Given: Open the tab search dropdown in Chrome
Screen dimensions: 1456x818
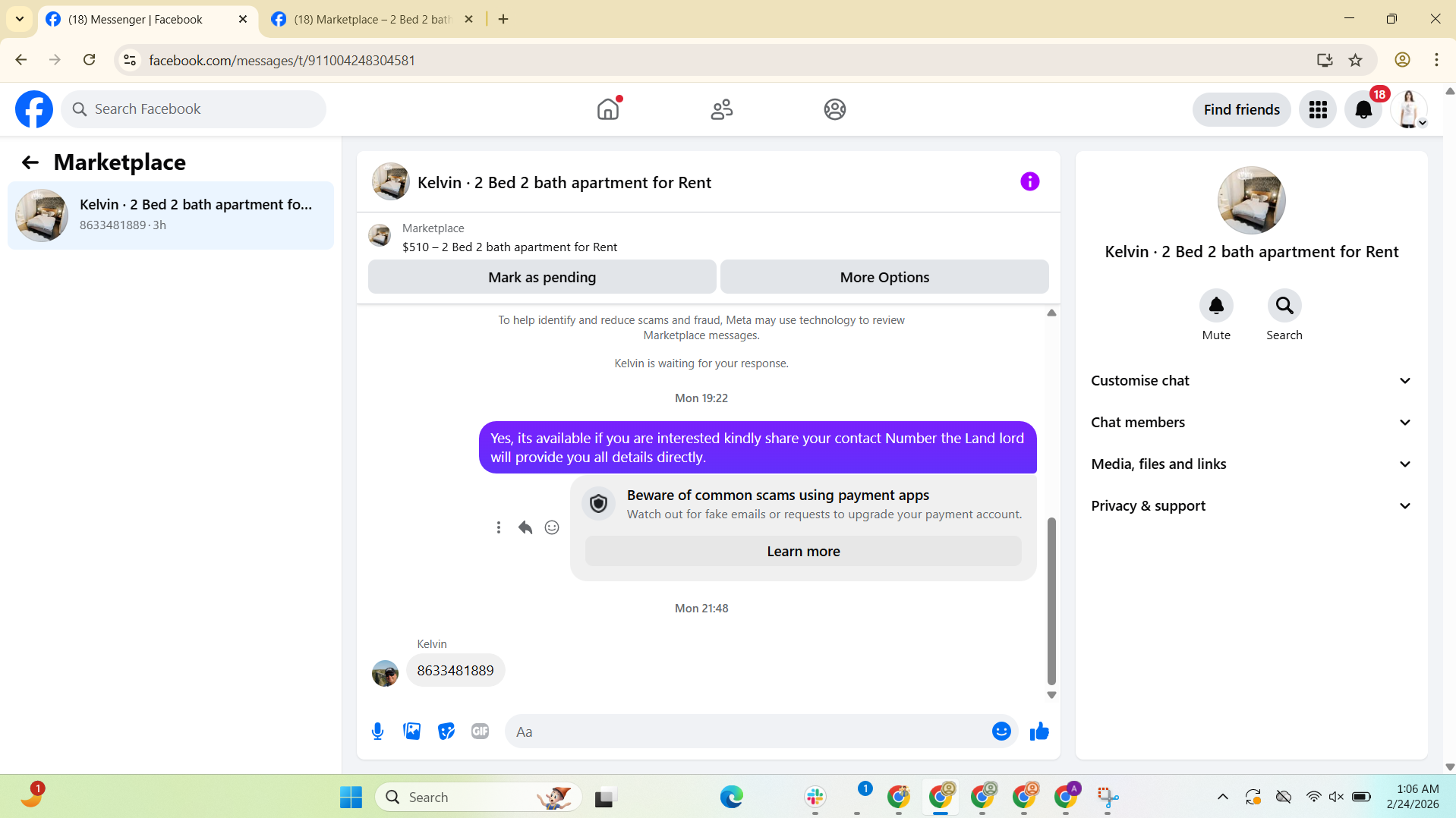Looking at the screenshot, I should click(x=20, y=19).
